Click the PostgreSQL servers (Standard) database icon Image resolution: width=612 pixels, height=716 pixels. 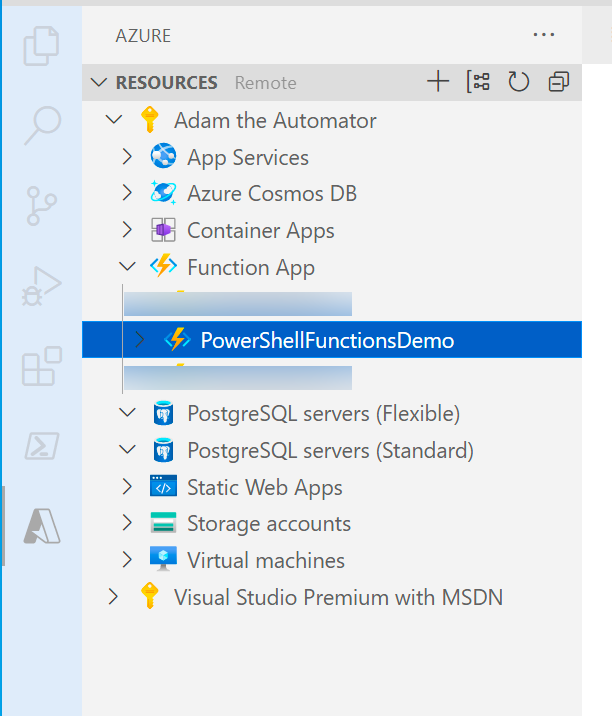pyautogui.click(x=163, y=450)
